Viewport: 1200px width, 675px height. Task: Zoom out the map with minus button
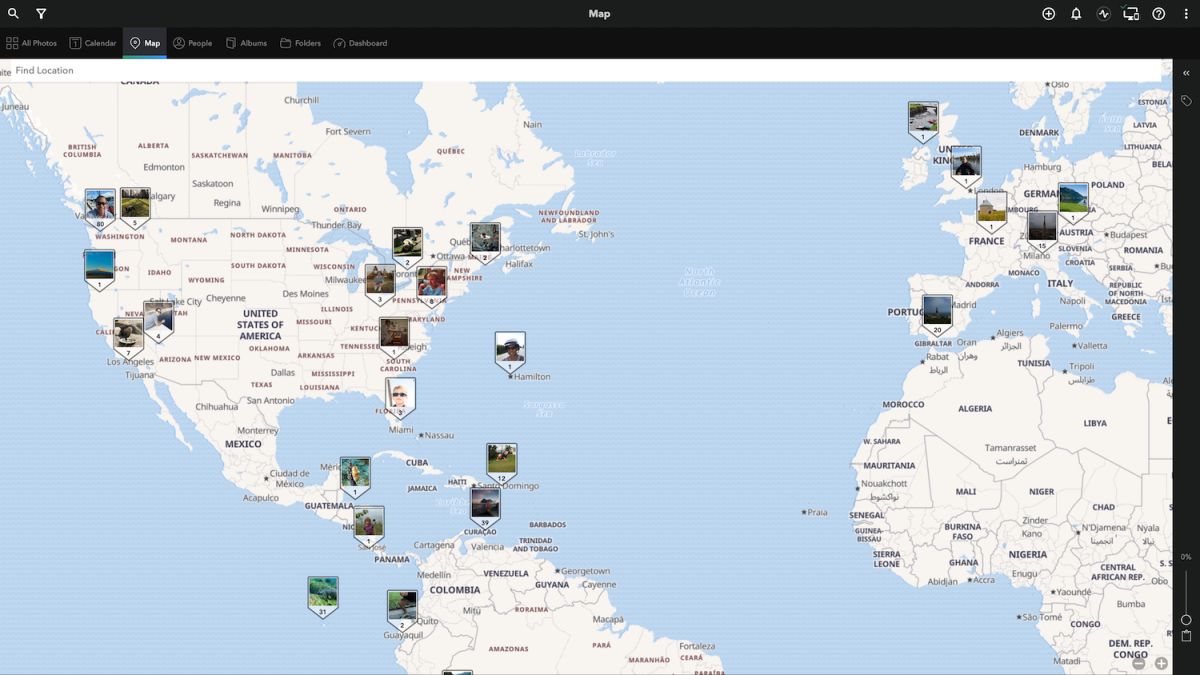[1139, 663]
